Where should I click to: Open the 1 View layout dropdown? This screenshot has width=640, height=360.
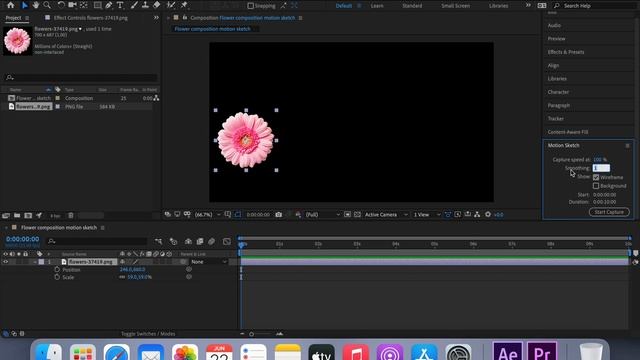tap(427, 214)
